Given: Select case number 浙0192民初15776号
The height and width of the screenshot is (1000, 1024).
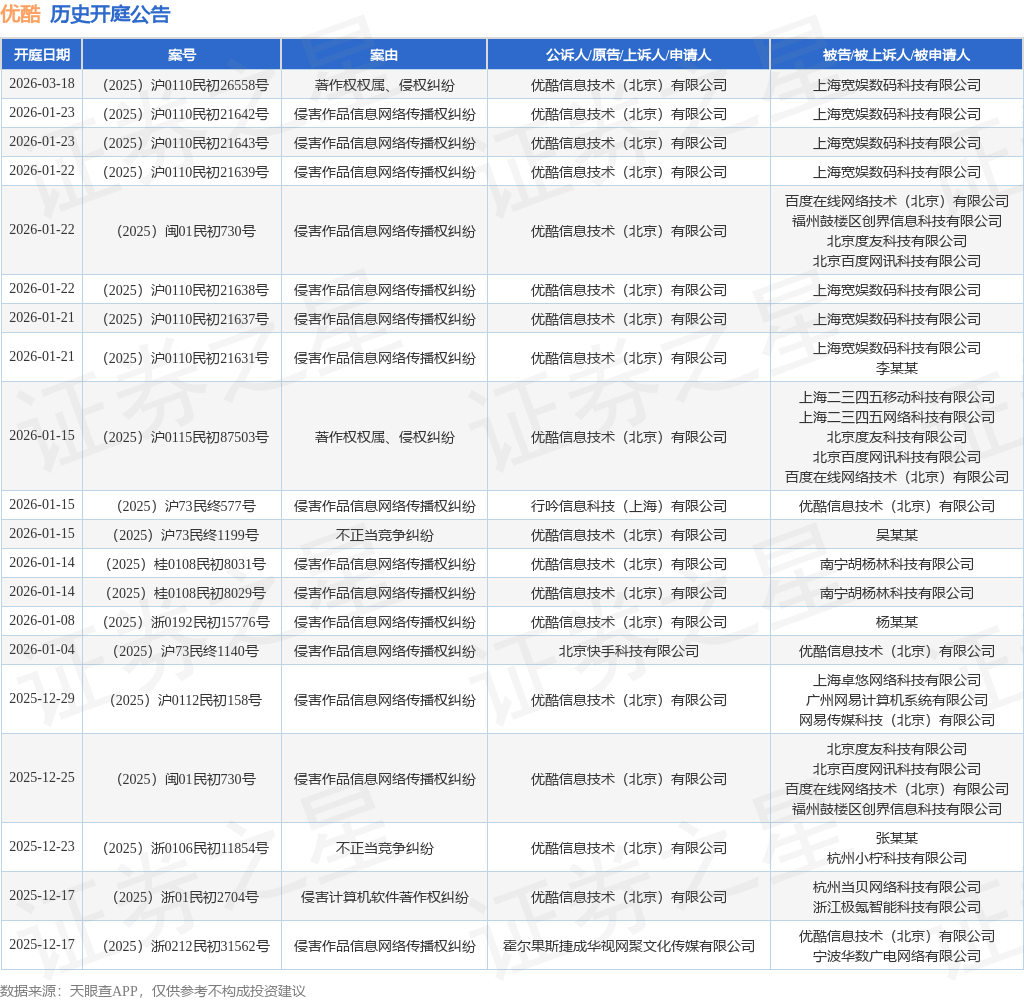Looking at the screenshot, I should (185, 622).
